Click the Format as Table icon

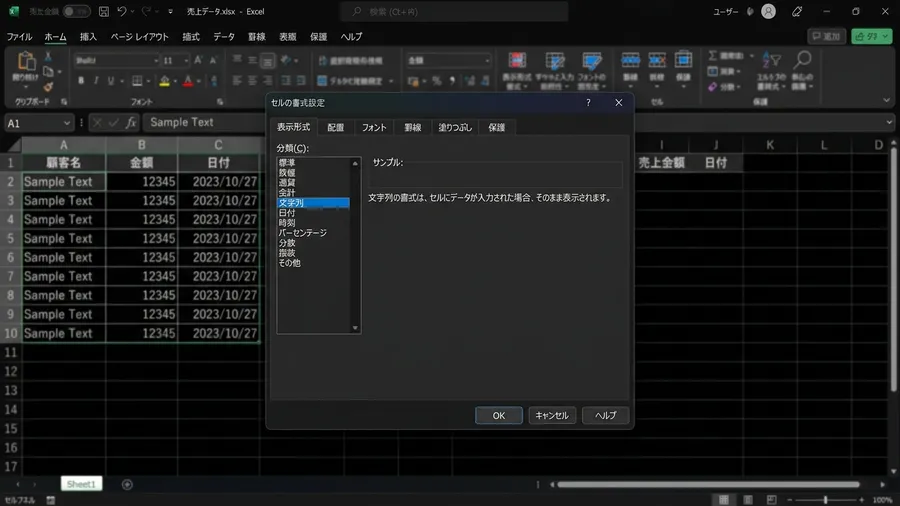(x=554, y=61)
